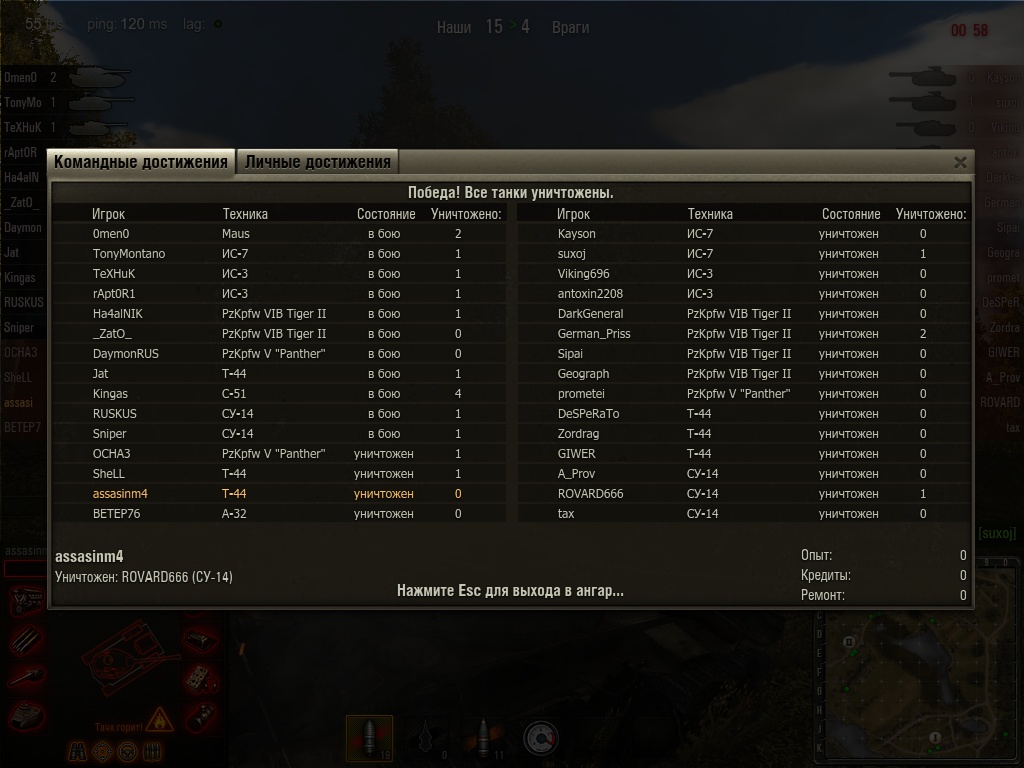Viewport: 1024px width, 768px height.
Task: Click the commander binoculars crew icon
Action: point(78,752)
